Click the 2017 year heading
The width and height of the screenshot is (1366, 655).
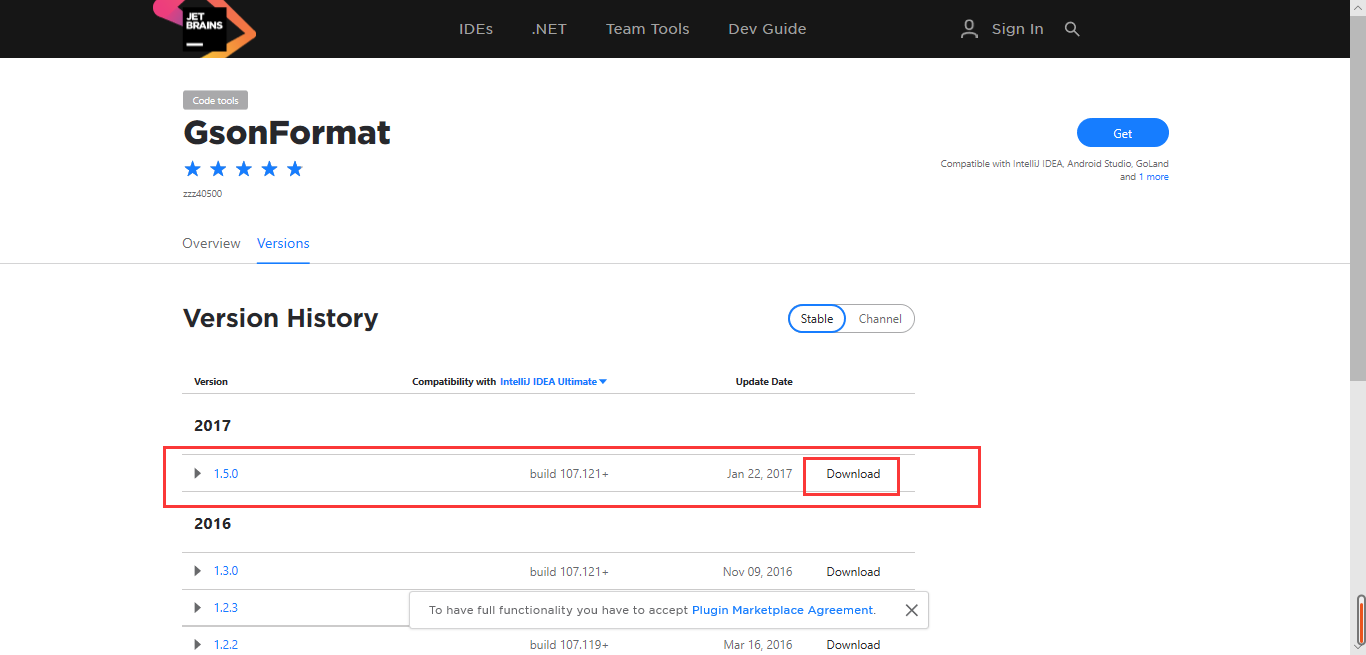[212, 426]
